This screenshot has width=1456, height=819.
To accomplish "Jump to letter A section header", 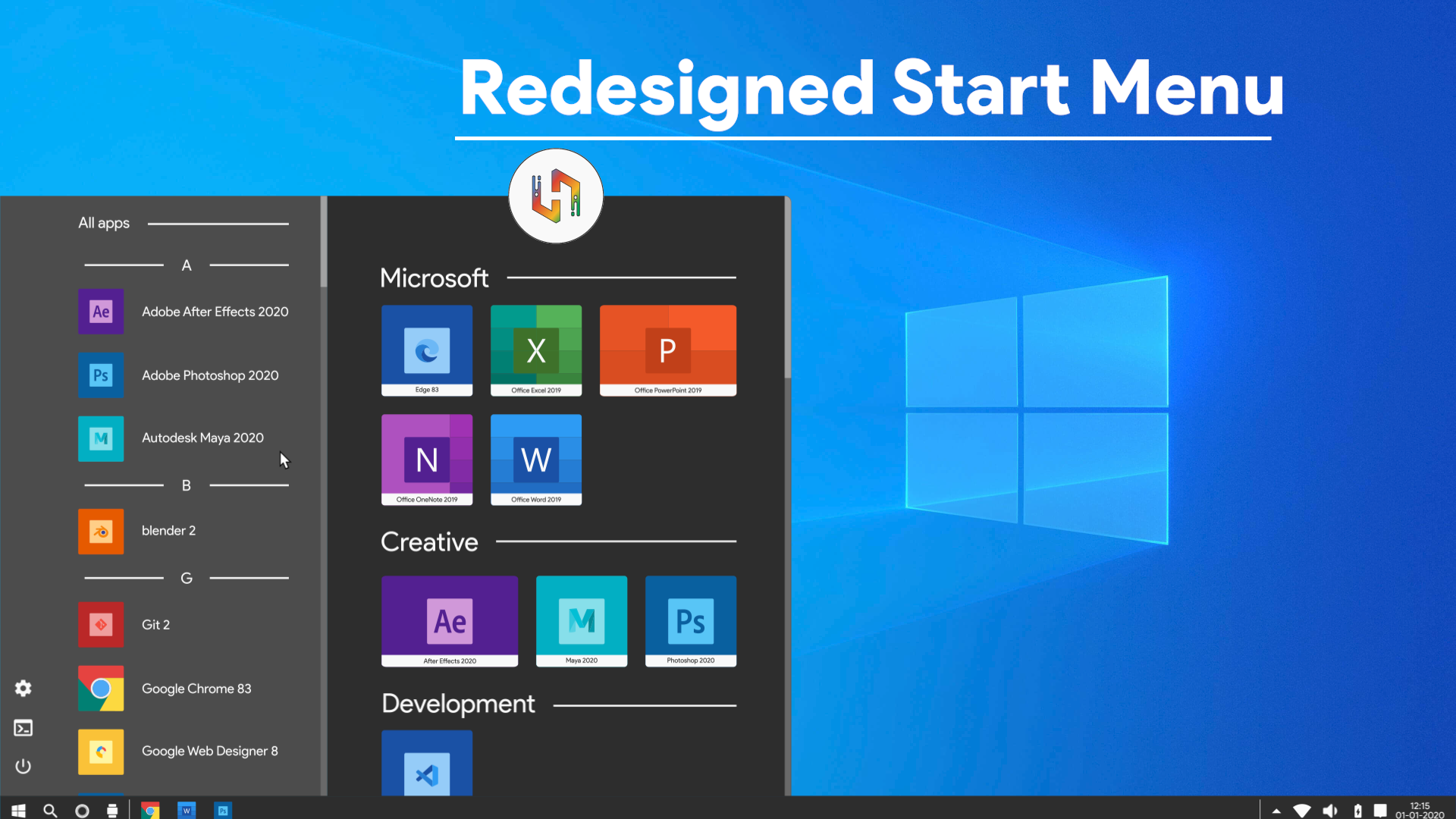I will click(187, 265).
